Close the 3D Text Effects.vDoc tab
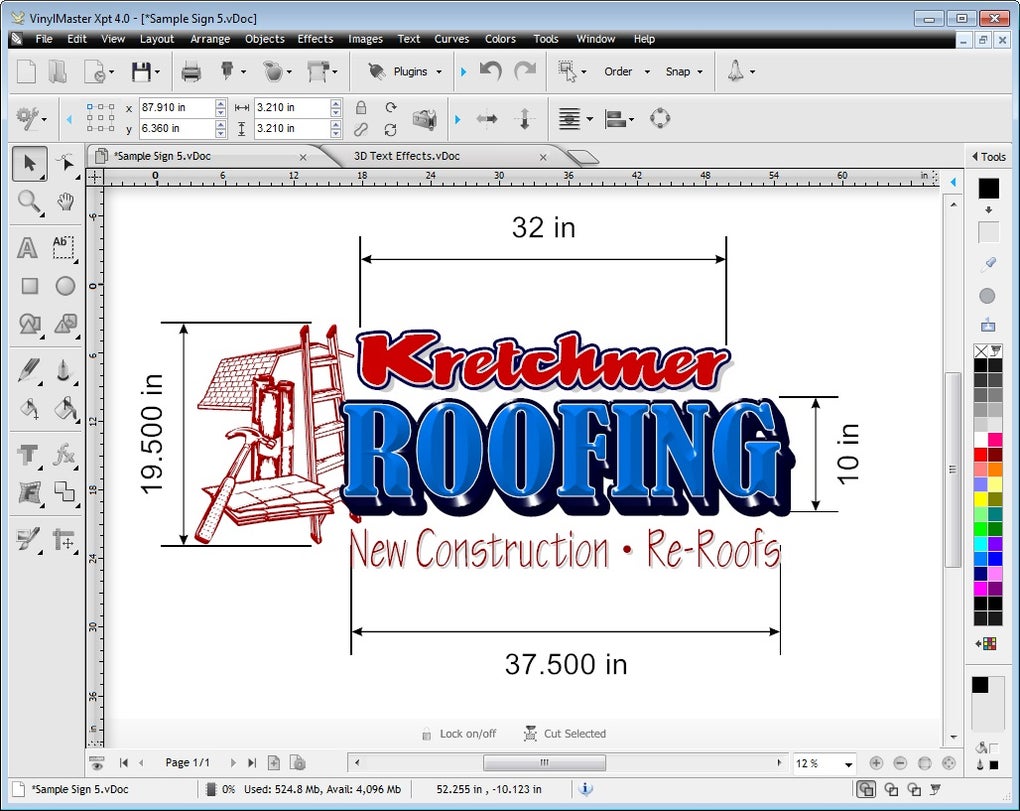Image resolution: width=1020 pixels, height=811 pixels. [x=543, y=157]
